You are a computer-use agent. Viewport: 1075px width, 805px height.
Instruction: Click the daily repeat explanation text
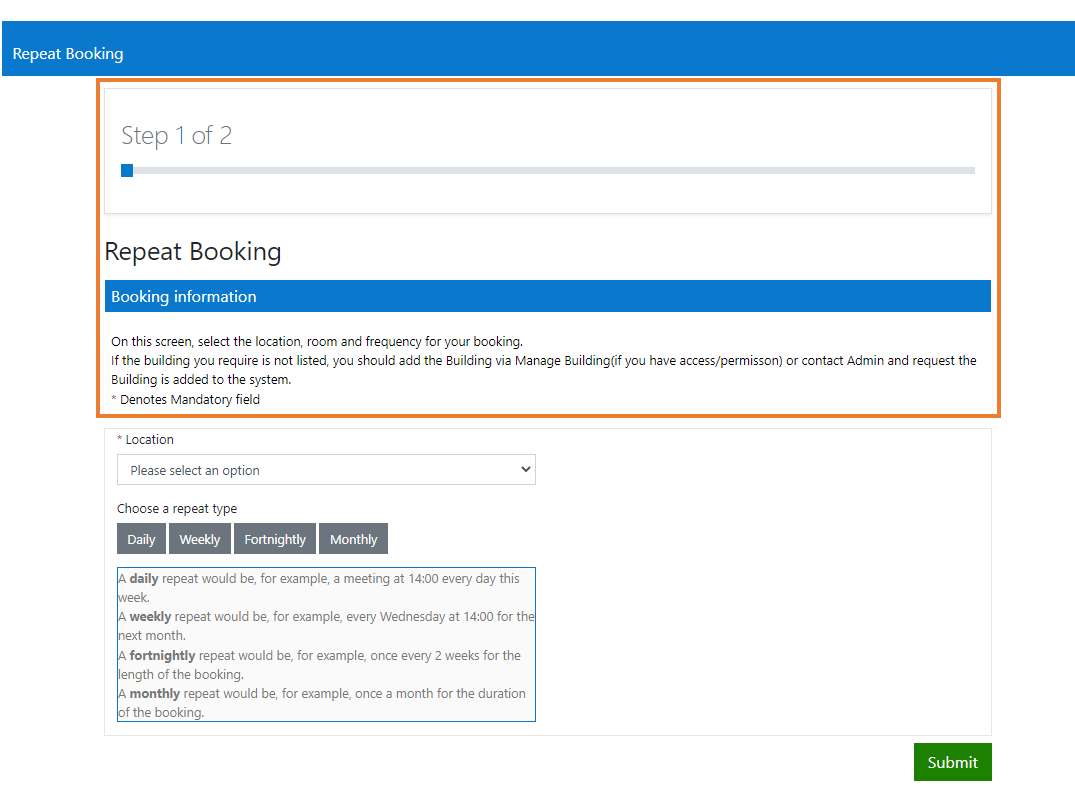[x=319, y=588]
